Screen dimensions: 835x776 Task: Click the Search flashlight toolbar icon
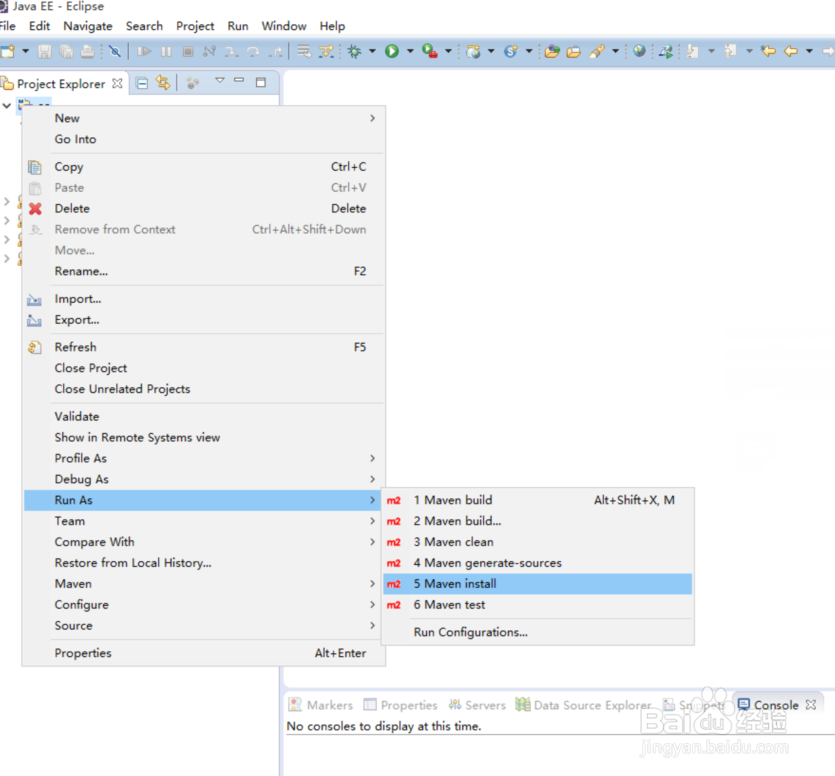[597, 52]
